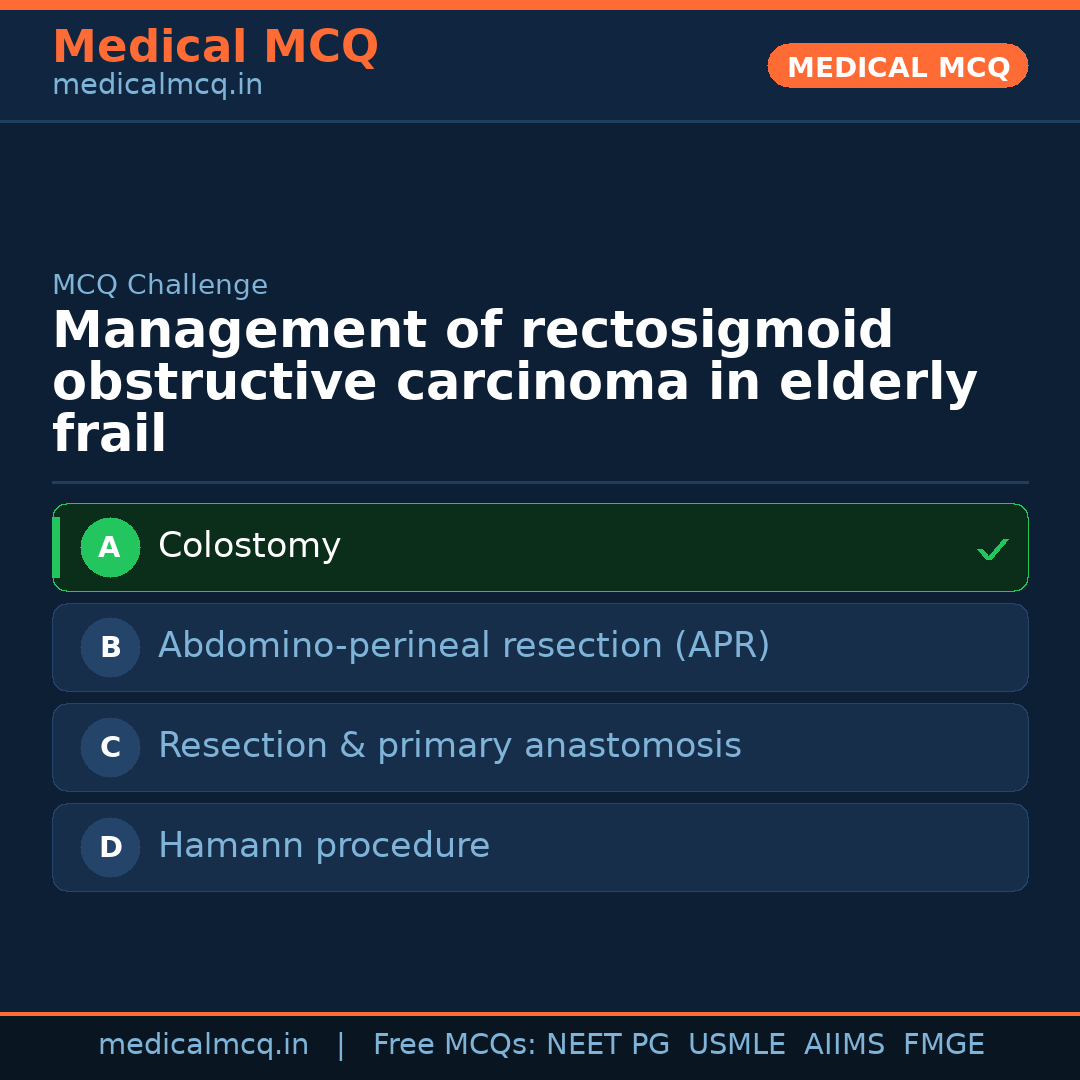This screenshot has width=1080, height=1080.
Task: Click the green A option circle
Action: [110, 547]
